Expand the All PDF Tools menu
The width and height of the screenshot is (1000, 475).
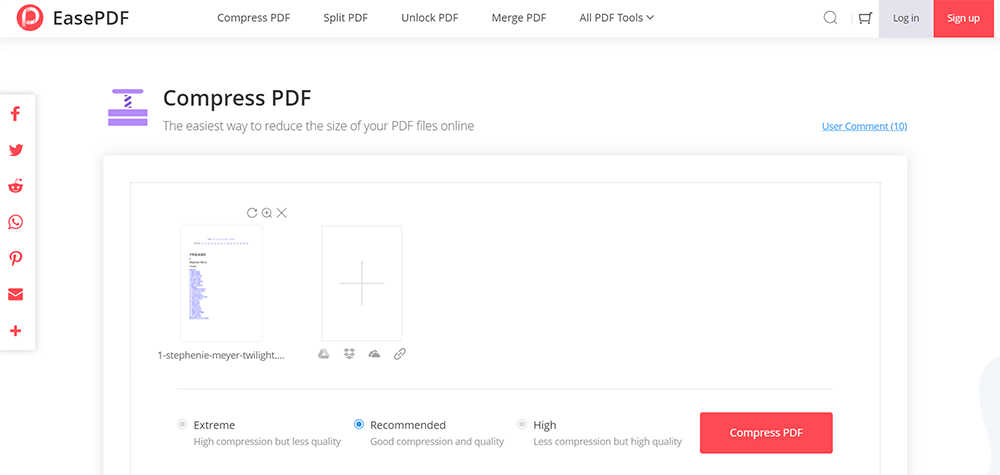pyautogui.click(x=616, y=18)
